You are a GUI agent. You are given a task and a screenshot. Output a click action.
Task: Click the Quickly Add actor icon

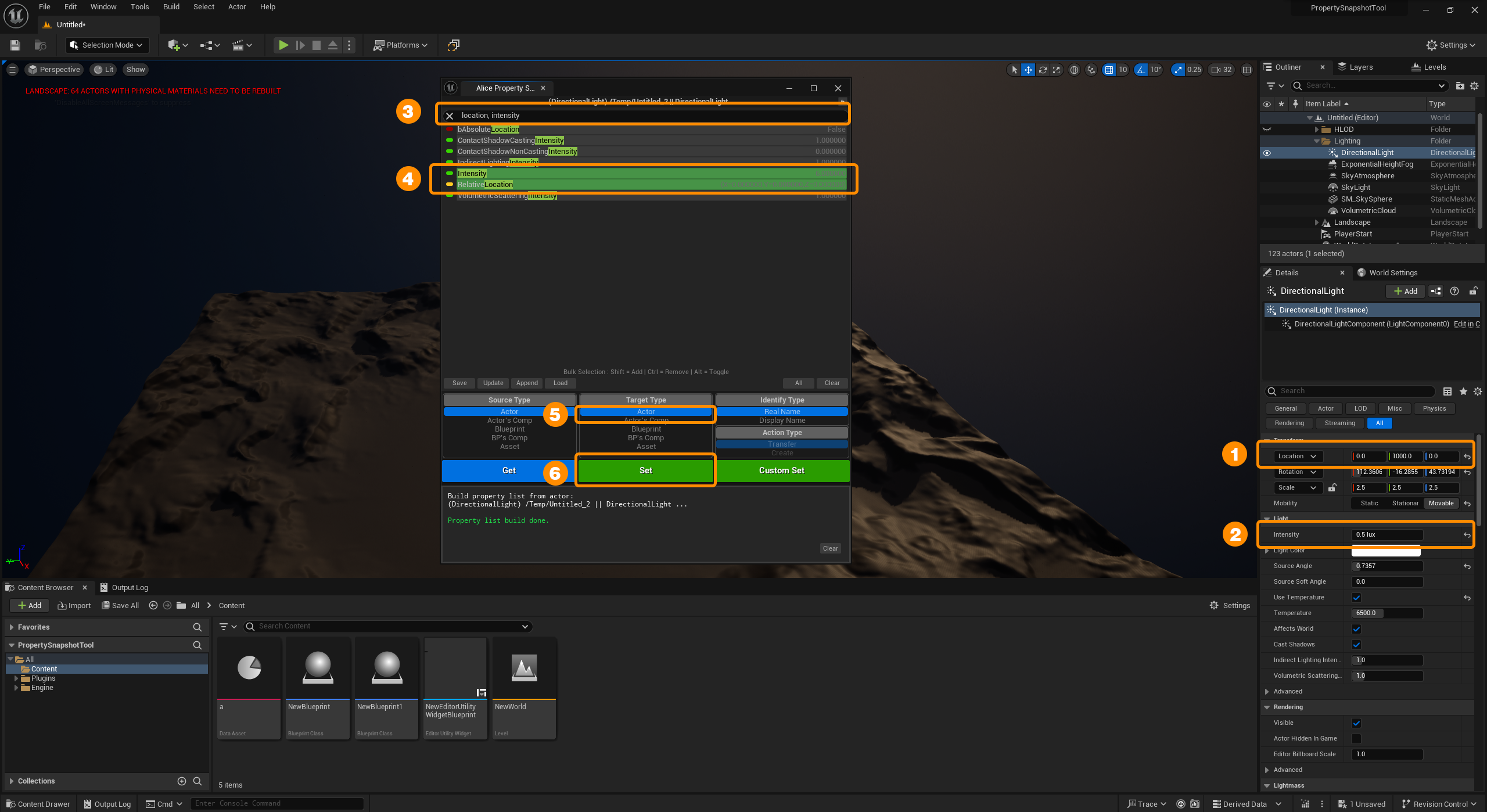[x=174, y=45]
